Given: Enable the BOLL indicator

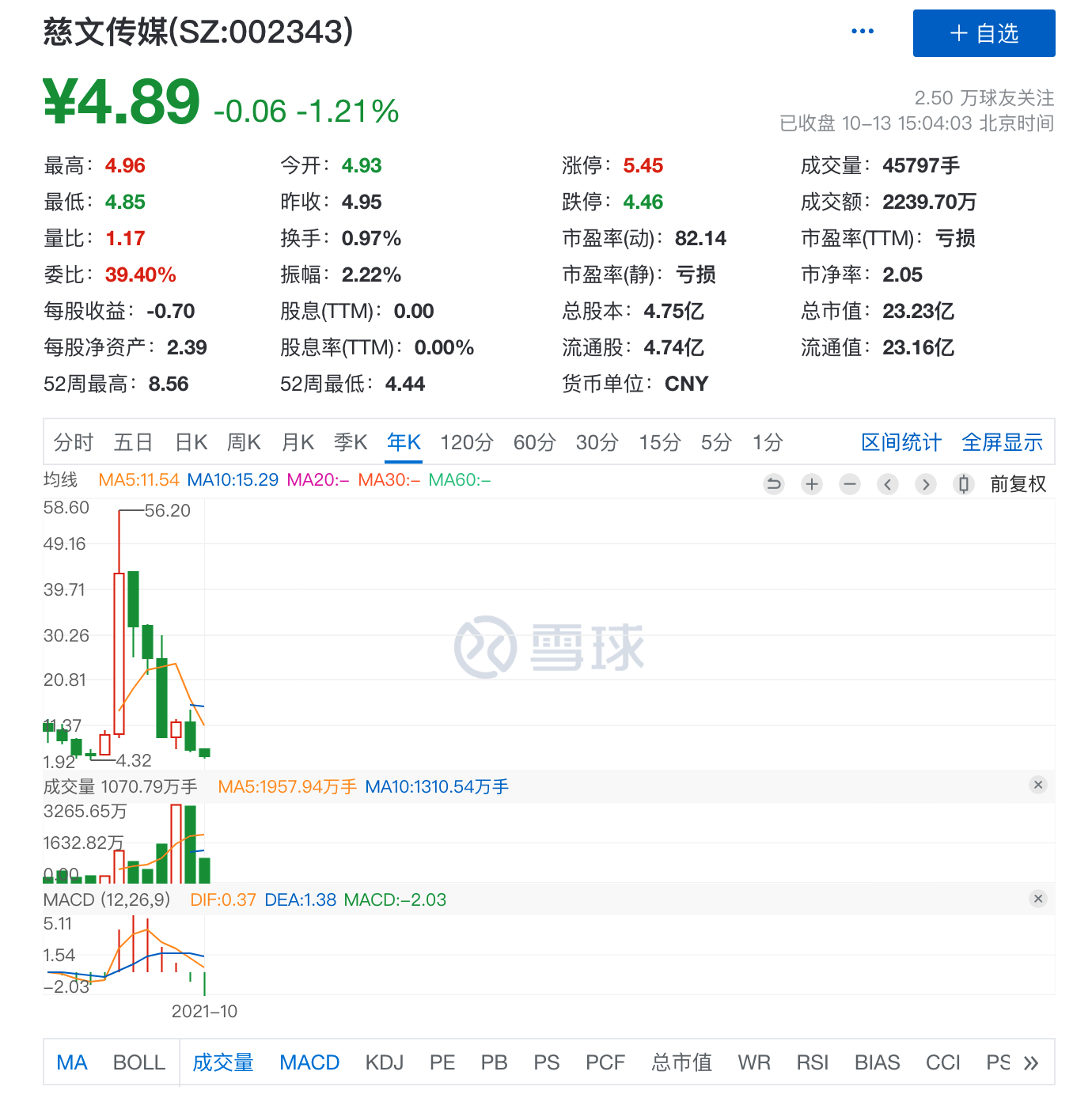Looking at the screenshot, I should 138,1062.
